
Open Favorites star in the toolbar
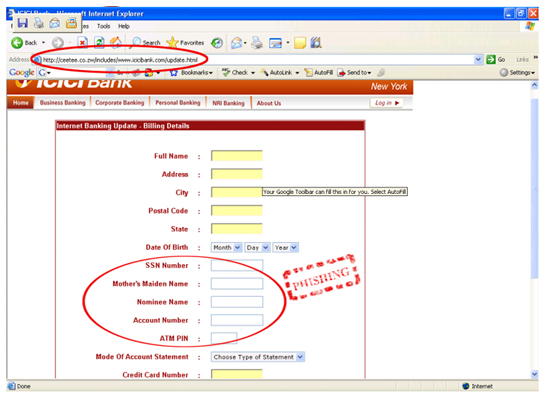[x=186, y=43]
